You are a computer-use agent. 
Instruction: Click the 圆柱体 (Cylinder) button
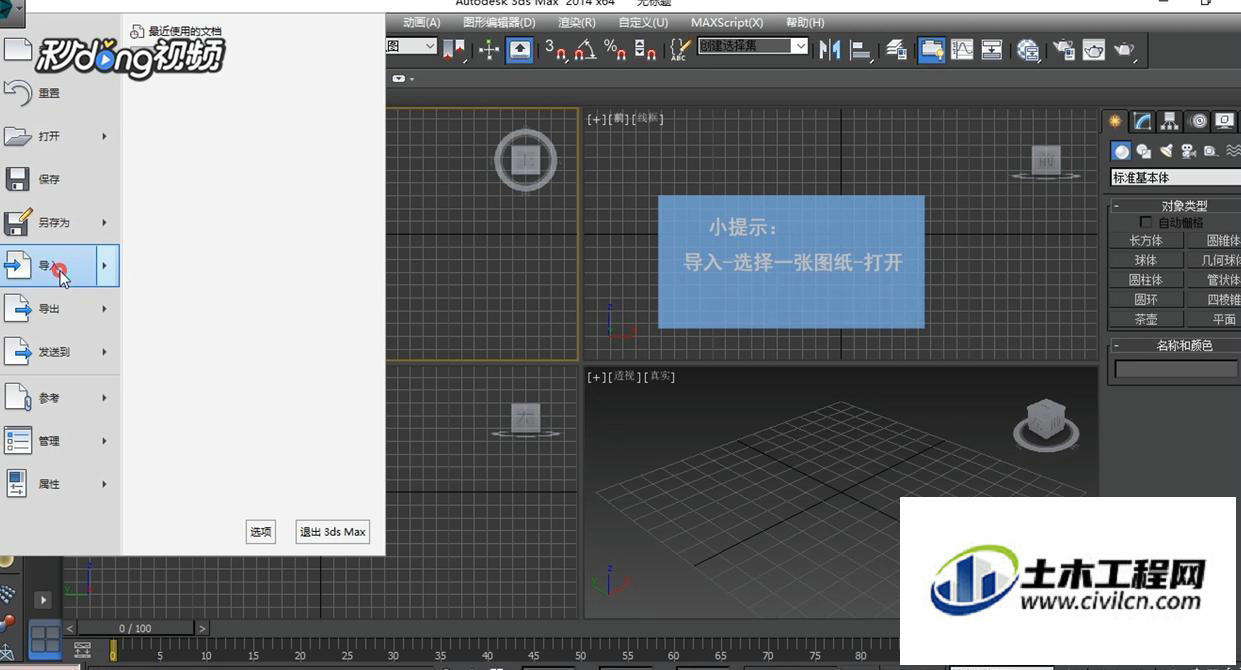tap(1146, 280)
